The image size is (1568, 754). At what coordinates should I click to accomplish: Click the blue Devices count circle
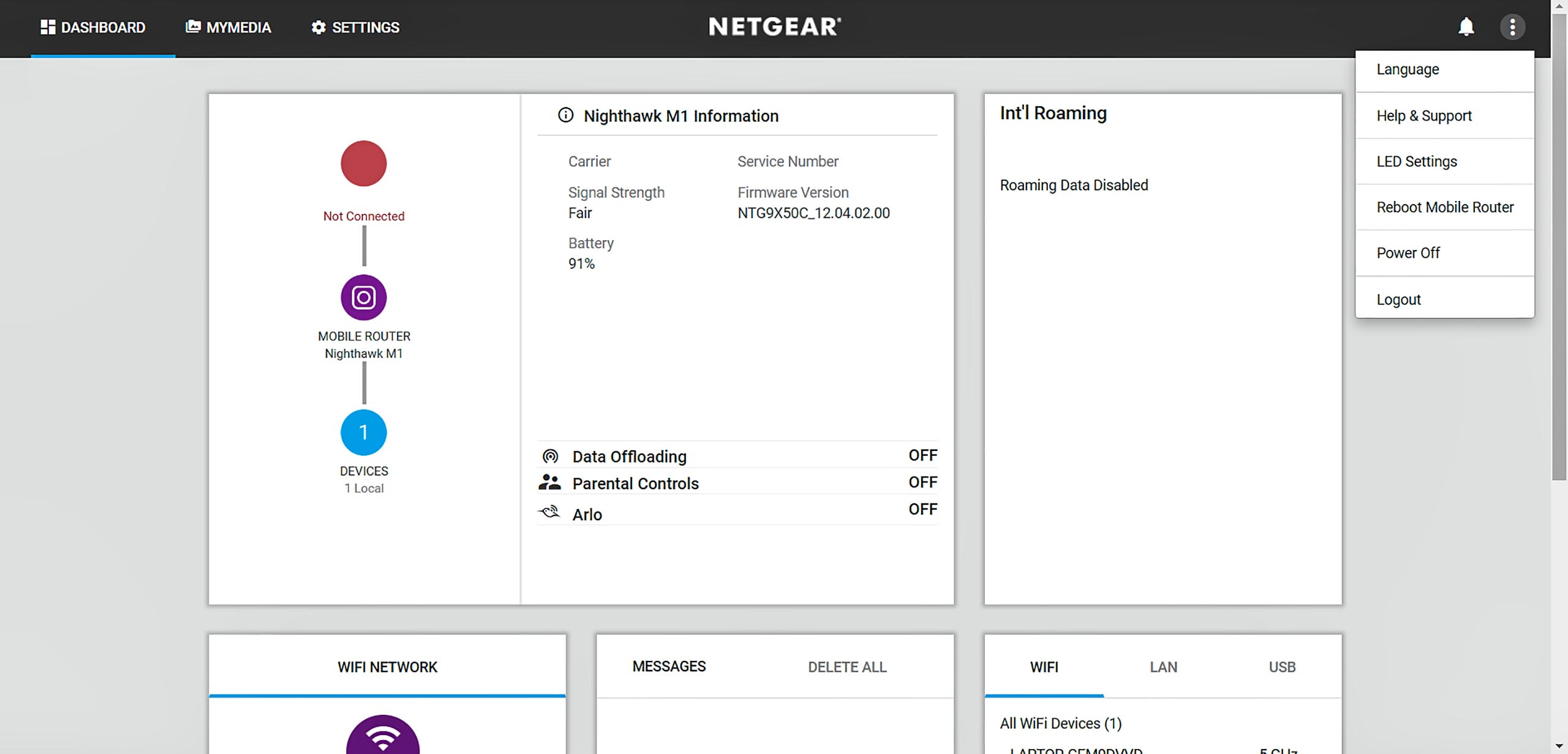pos(364,432)
